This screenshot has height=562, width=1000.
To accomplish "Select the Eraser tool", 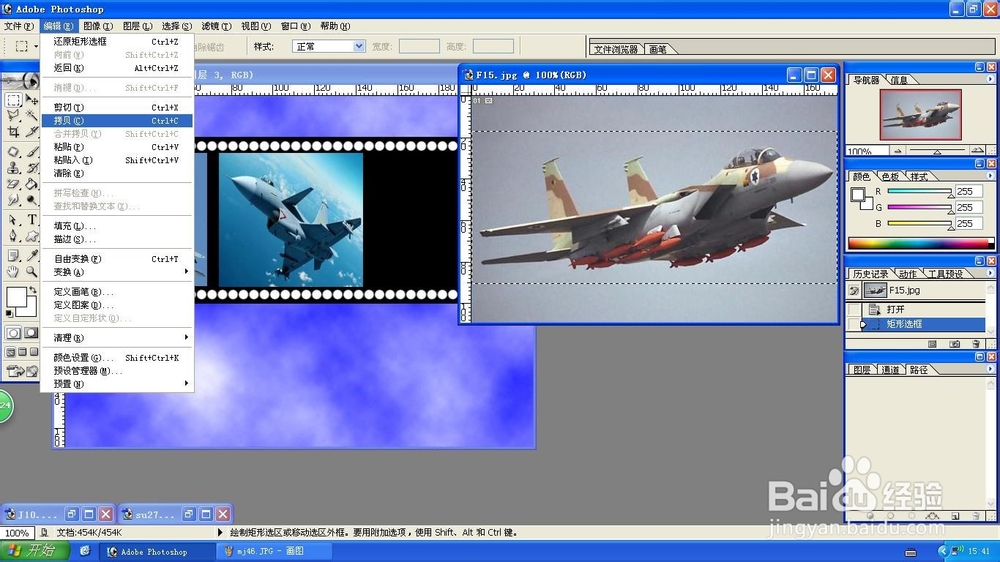I will (x=13, y=184).
